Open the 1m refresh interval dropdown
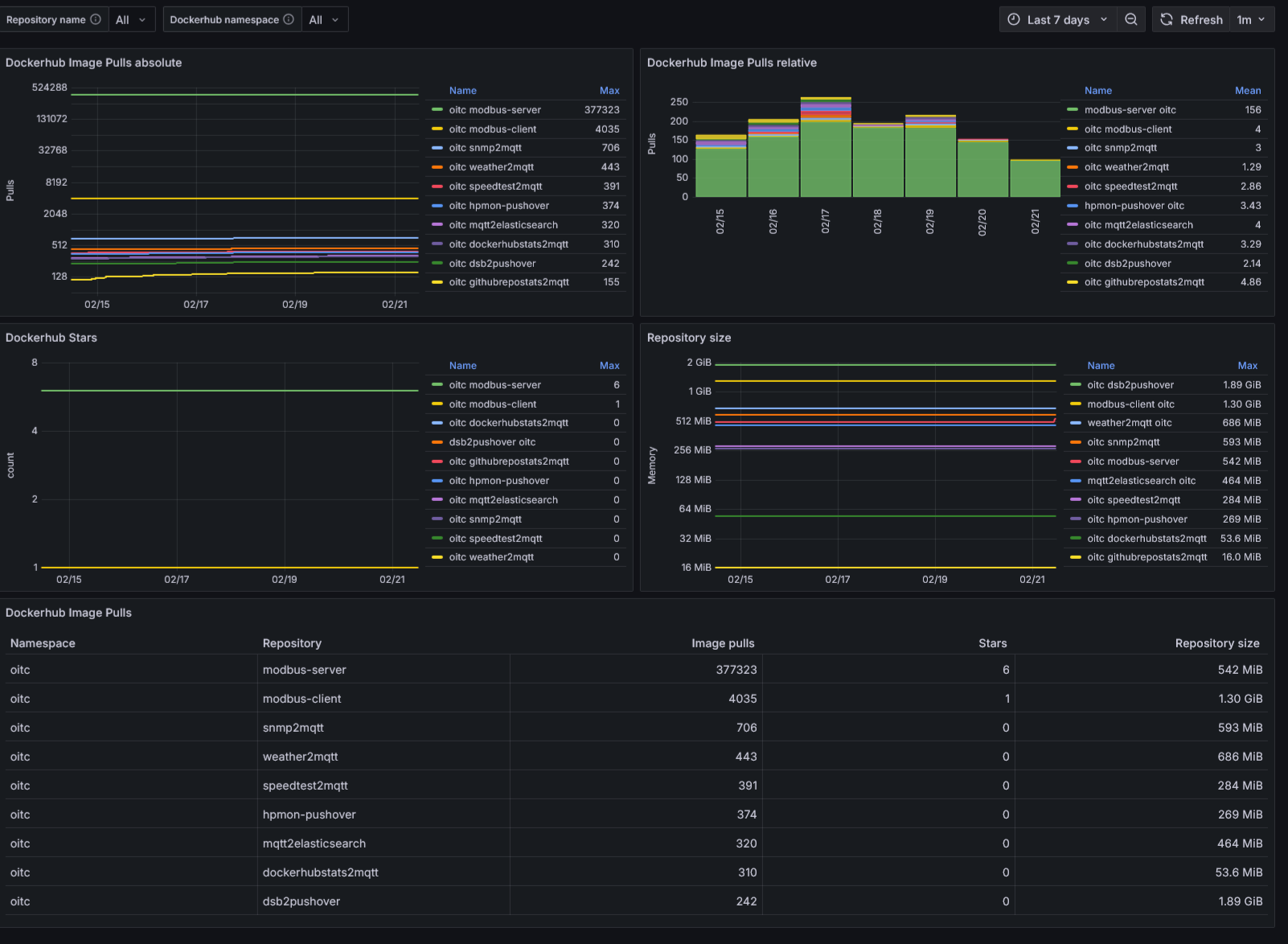Viewport: 1288px width, 944px height. 1251,19
